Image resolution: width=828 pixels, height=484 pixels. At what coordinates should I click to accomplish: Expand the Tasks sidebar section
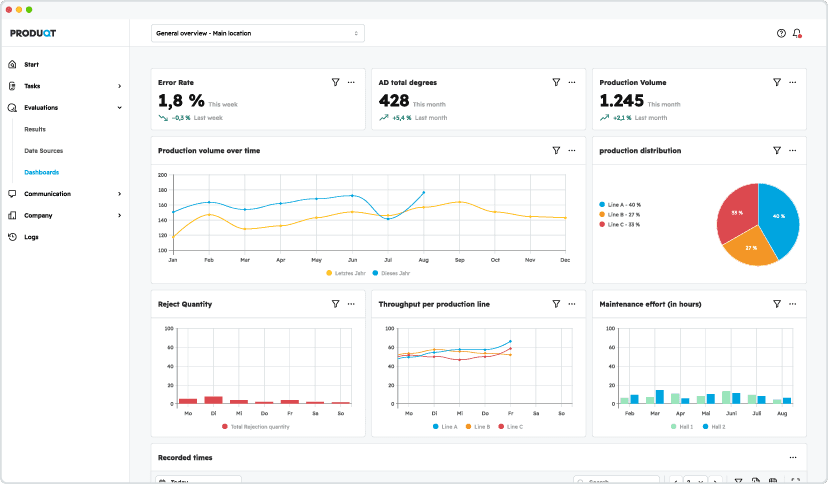(119, 86)
